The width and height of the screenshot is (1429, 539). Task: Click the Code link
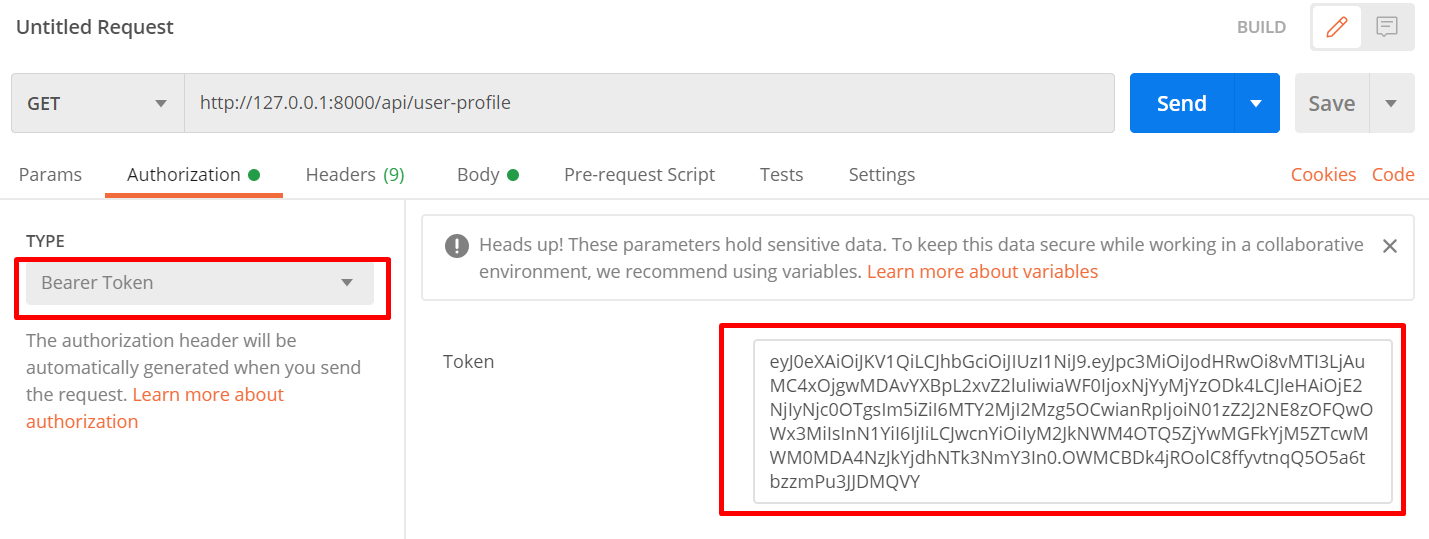[x=1393, y=175]
